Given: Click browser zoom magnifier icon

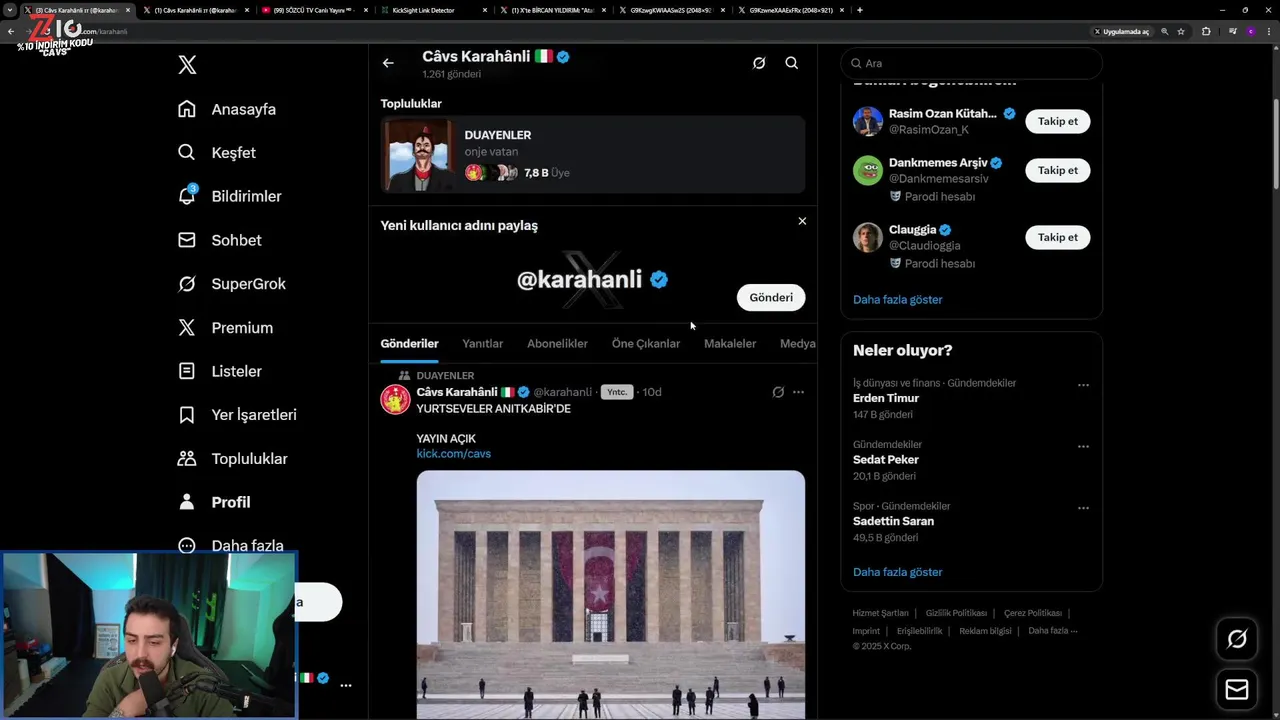Looking at the screenshot, I should tap(1164, 31).
